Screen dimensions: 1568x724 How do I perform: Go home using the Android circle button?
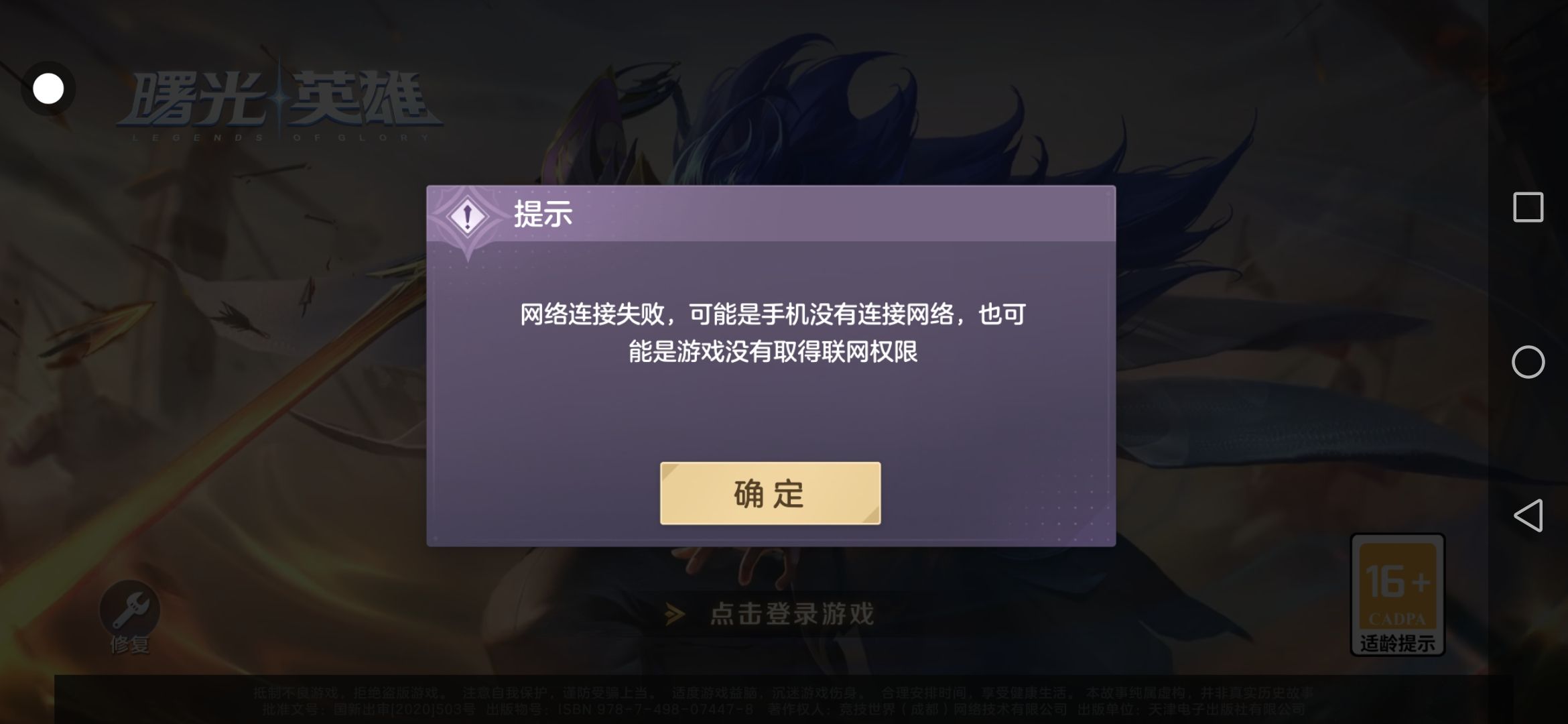click(x=1528, y=362)
